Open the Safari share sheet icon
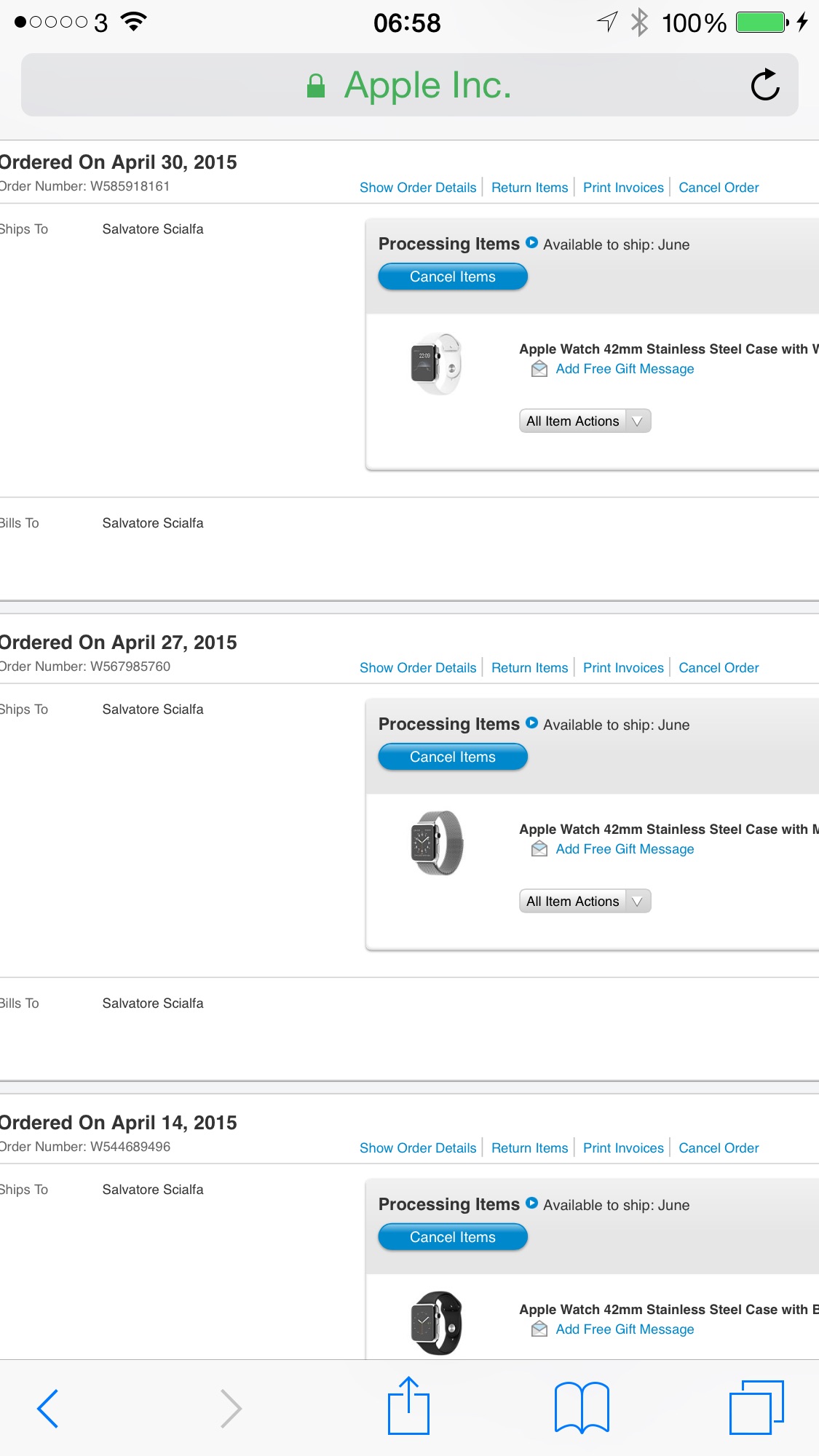 tap(408, 1405)
